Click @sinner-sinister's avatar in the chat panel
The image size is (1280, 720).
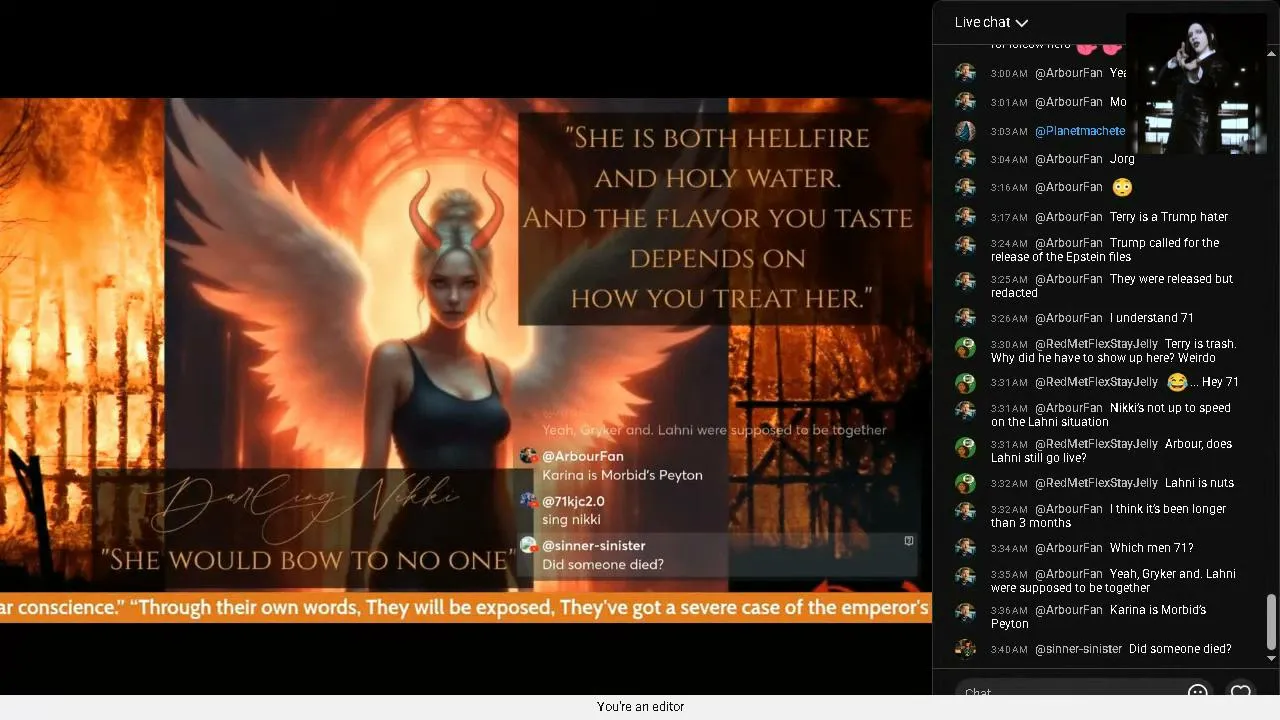(x=965, y=649)
